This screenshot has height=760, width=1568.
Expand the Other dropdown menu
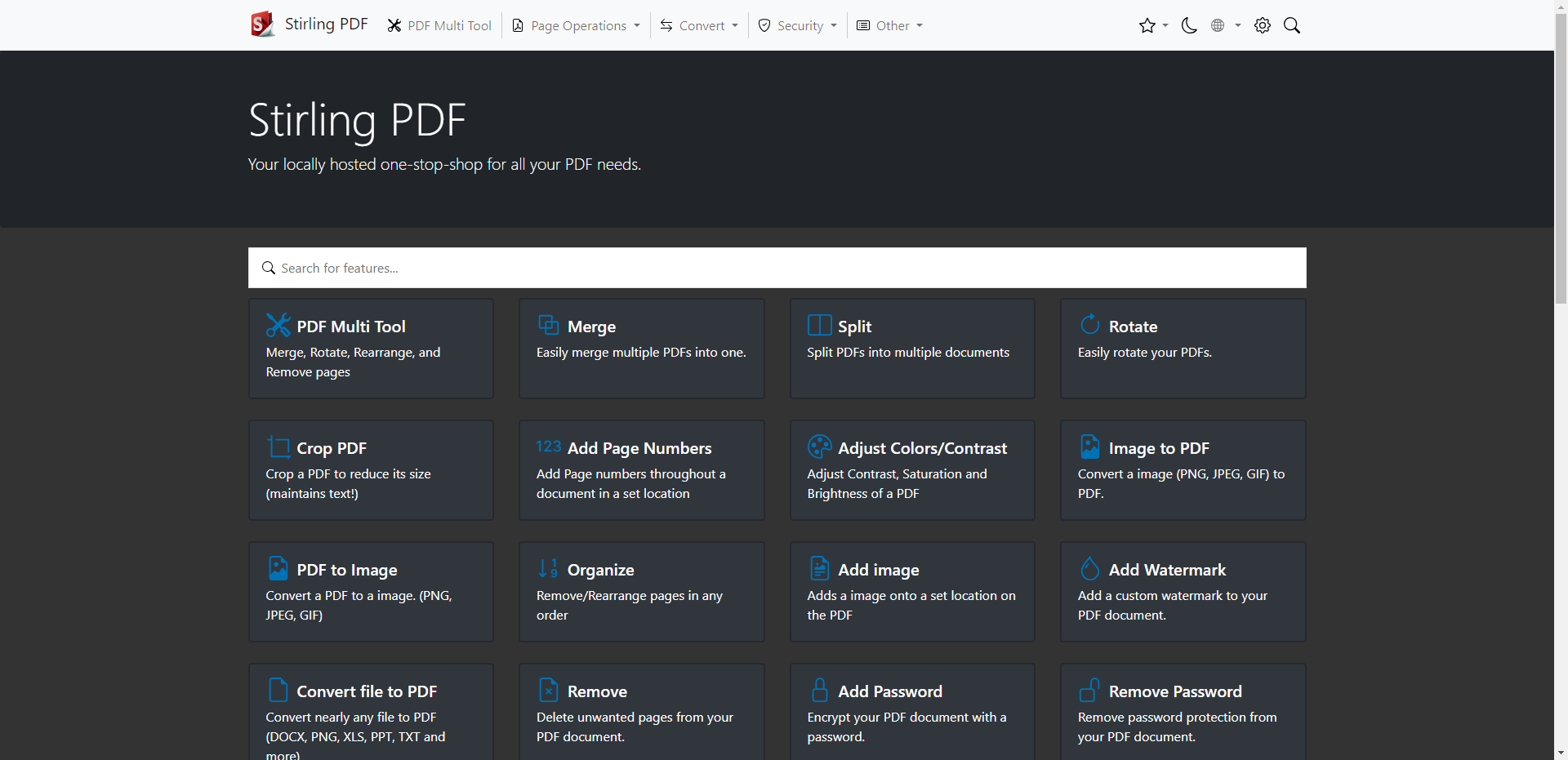pos(889,25)
